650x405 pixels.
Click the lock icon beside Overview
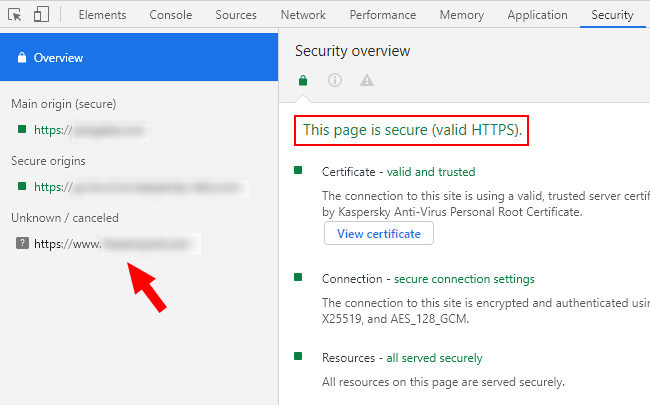point(22,58)
